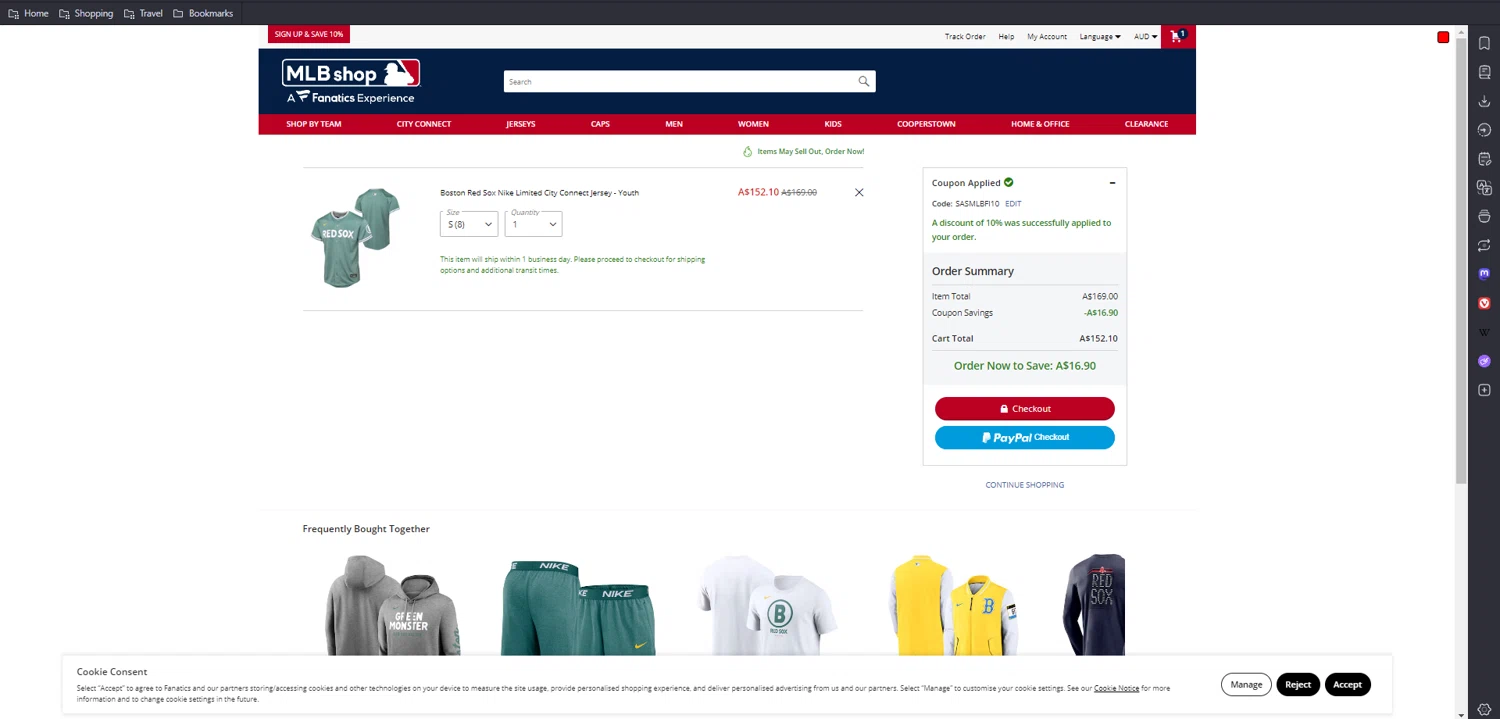Image resolution: width=1500 pixels, height=719 pixels.
Task: Manage cookie settings
Action: [1246, 685]
